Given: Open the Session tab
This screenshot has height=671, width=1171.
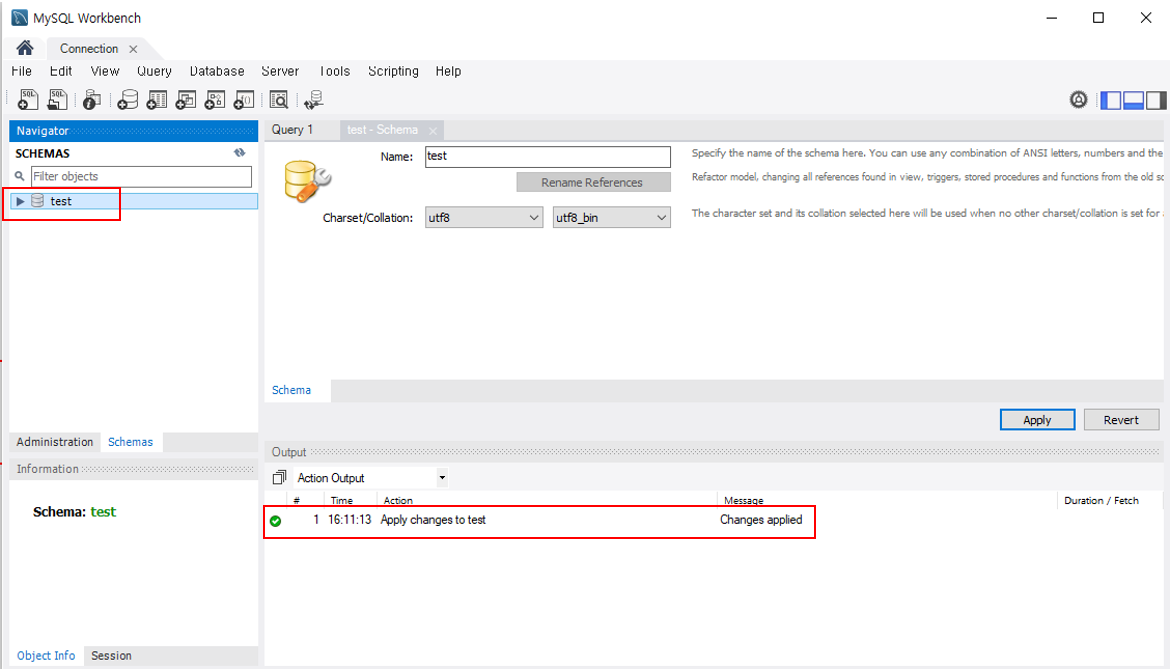Looking at the screenshot, I should point(111,655).
